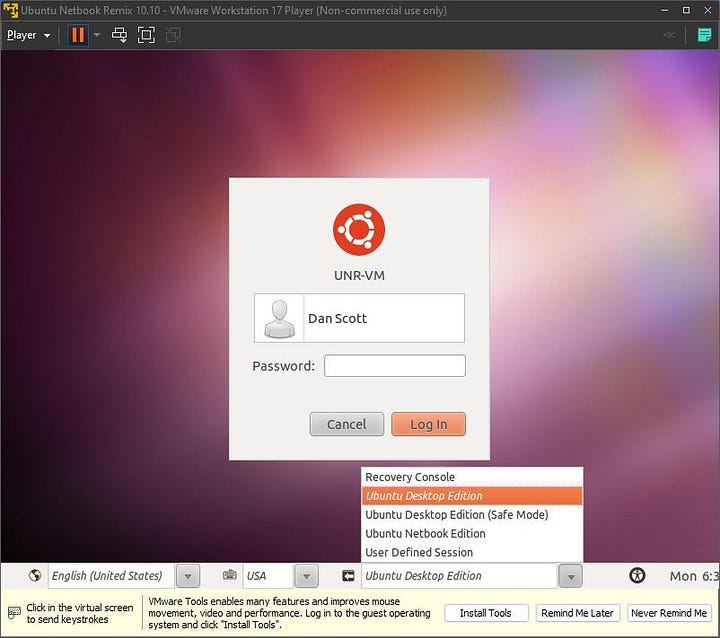Open the English (United States) language box
Image resolution: width=720 pixels, height=638 pixels.
point(111,576)
